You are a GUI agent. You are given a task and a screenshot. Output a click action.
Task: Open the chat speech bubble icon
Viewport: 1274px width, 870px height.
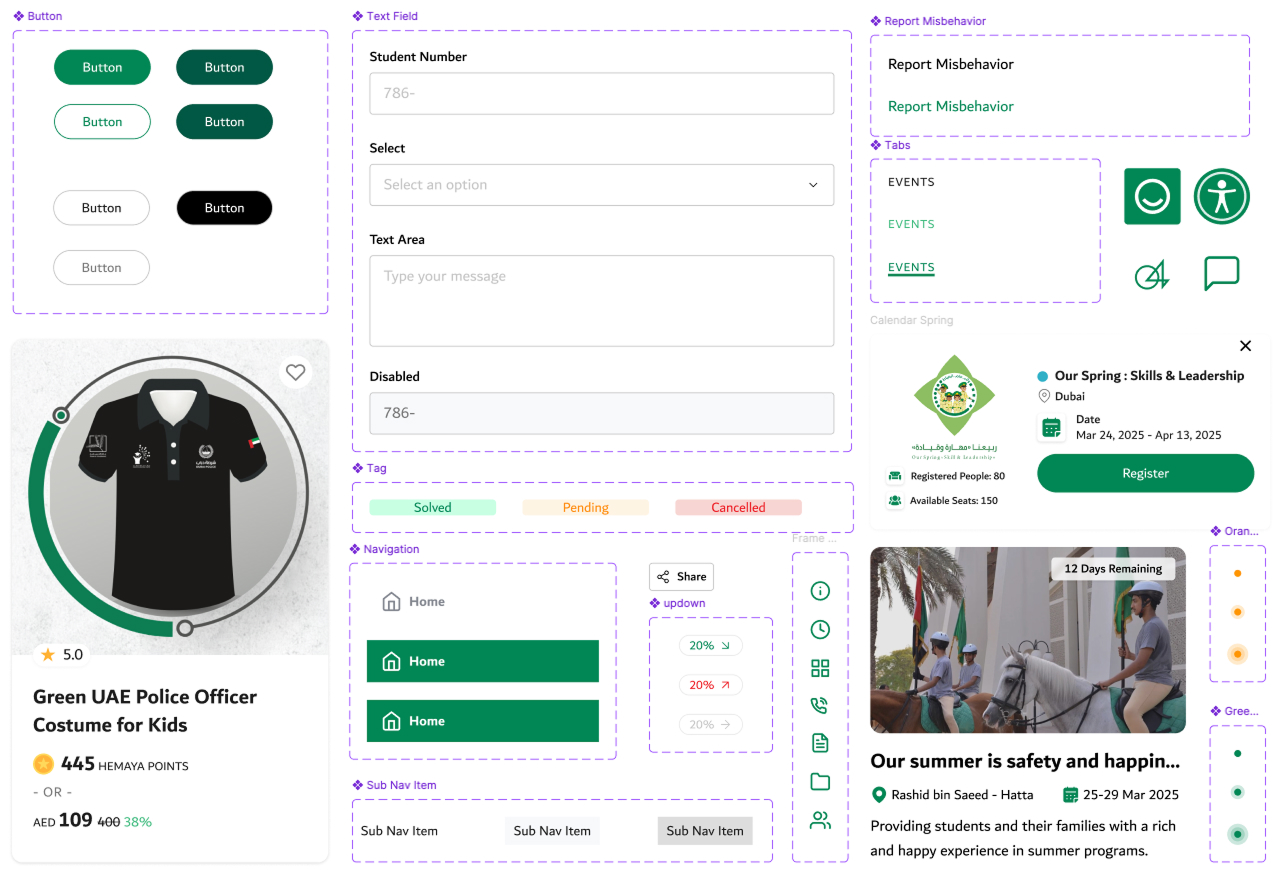pyautogui.click(x=1221, y=273)
